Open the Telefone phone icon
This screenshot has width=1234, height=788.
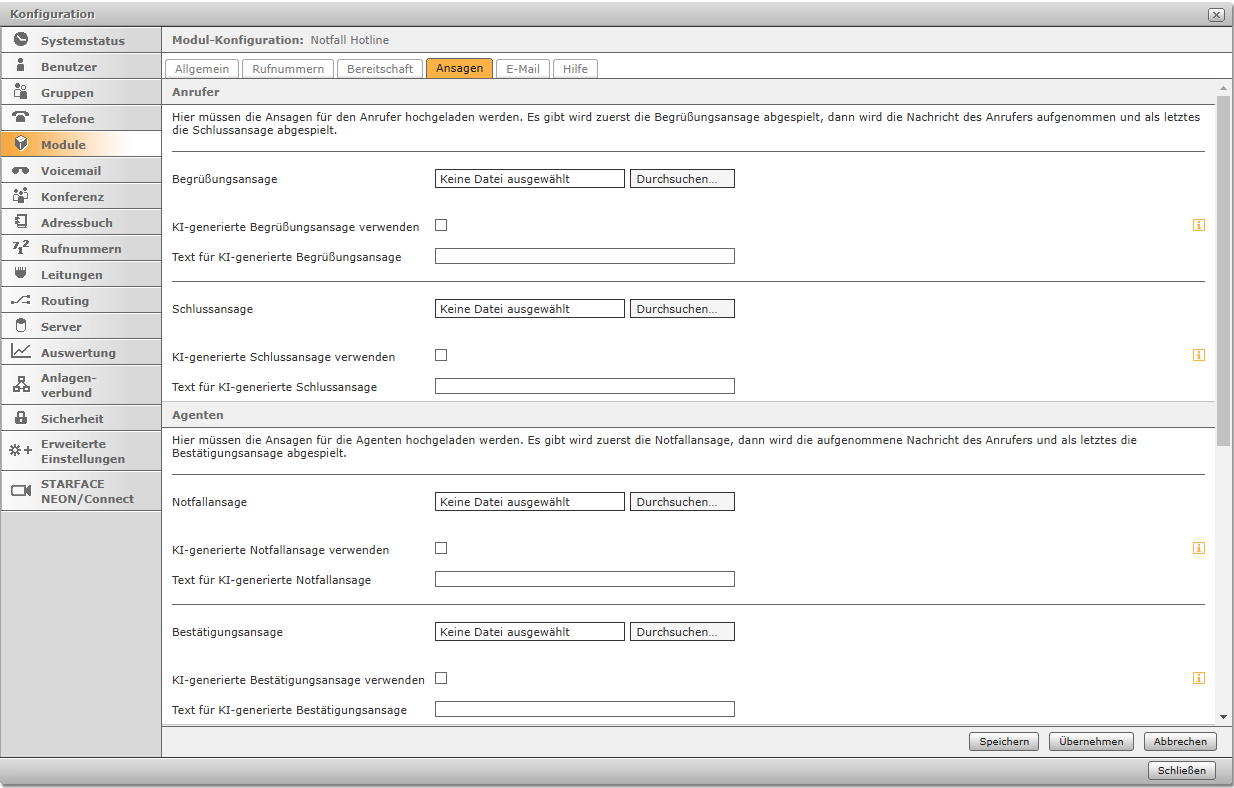click(x=20, y=118)
